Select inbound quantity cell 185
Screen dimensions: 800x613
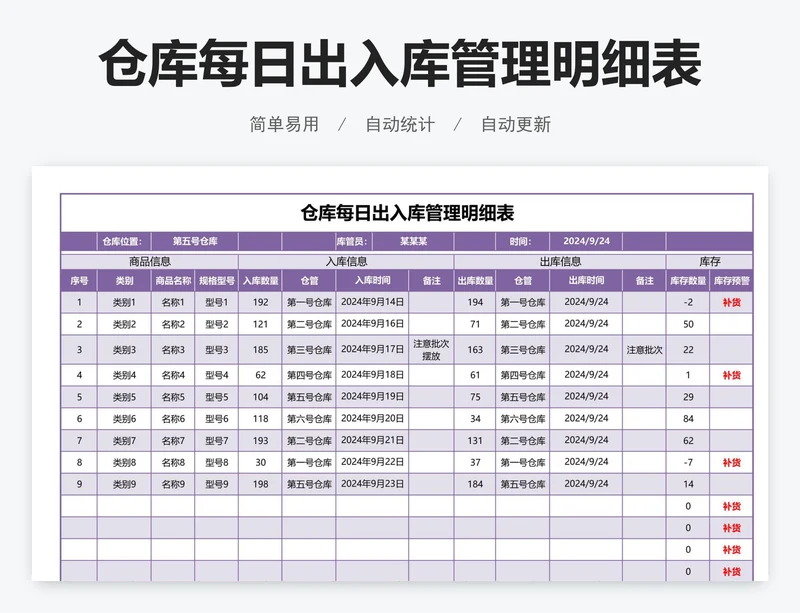pyautogui.click(x=260, y=350)
